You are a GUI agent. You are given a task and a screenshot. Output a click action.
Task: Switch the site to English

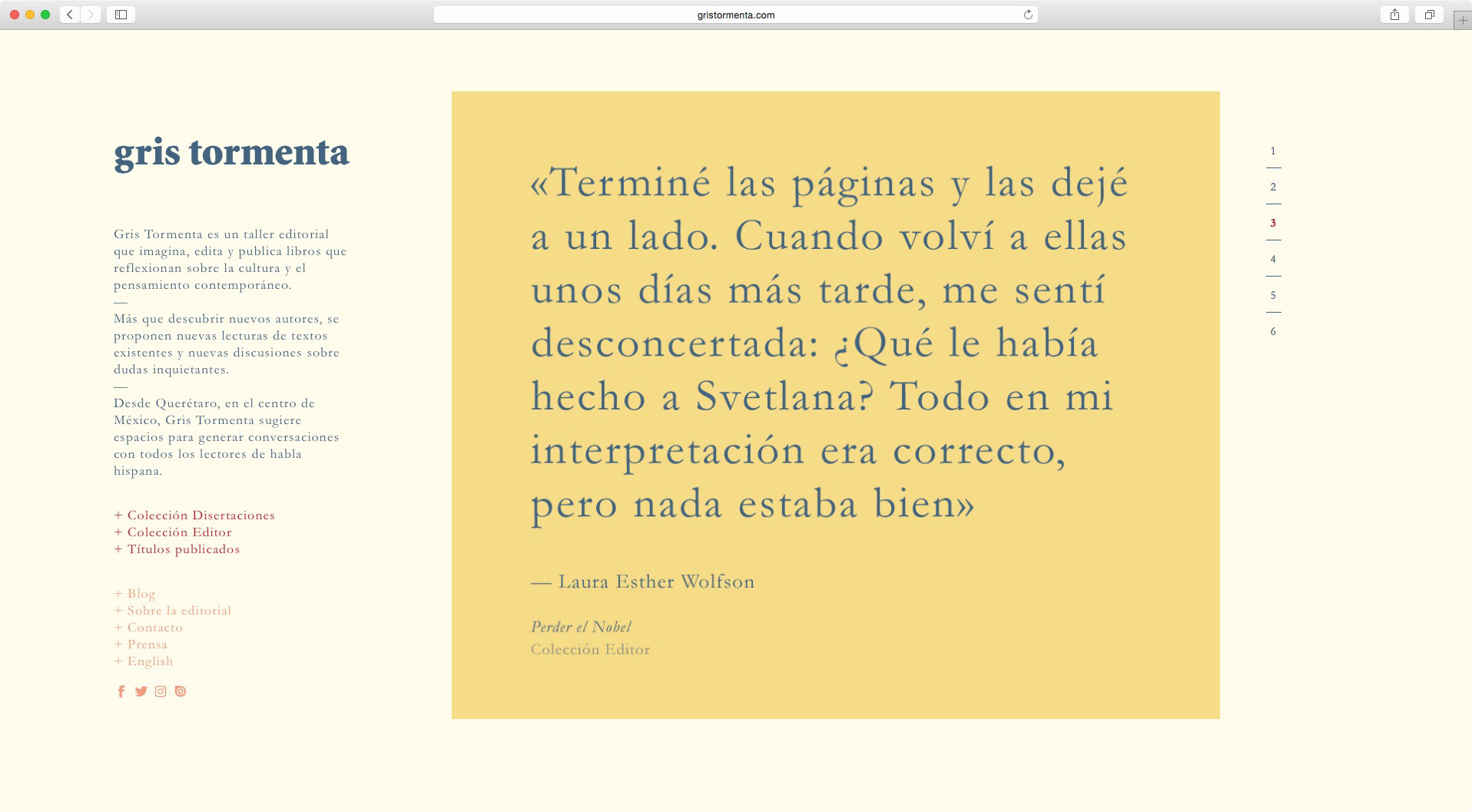click(x=144, y=661)
